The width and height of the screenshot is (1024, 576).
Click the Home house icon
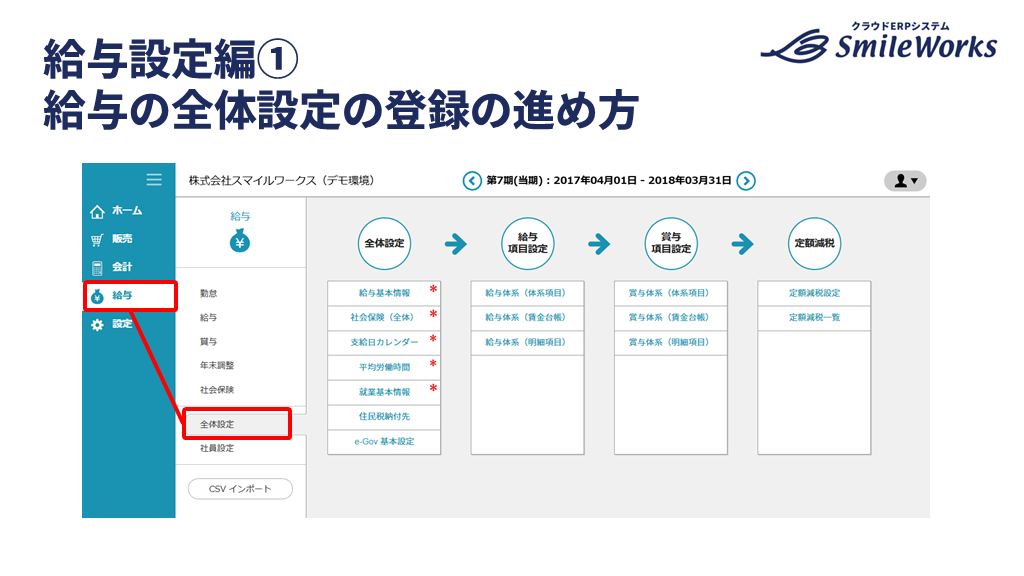pos(97,212)
